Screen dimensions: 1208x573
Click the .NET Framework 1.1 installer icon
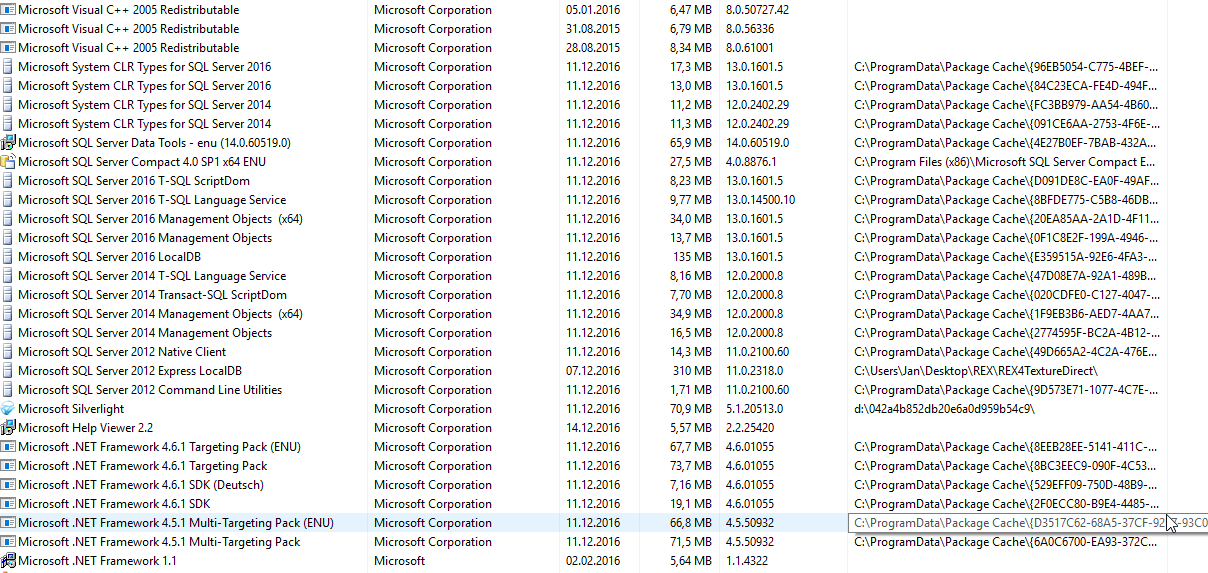pos(8,561)
